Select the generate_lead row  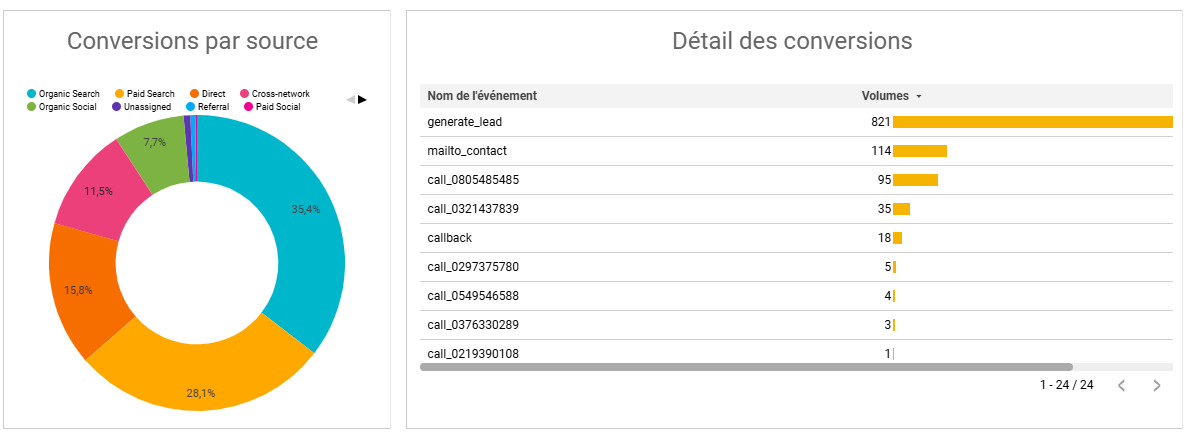tap(796, 122)
